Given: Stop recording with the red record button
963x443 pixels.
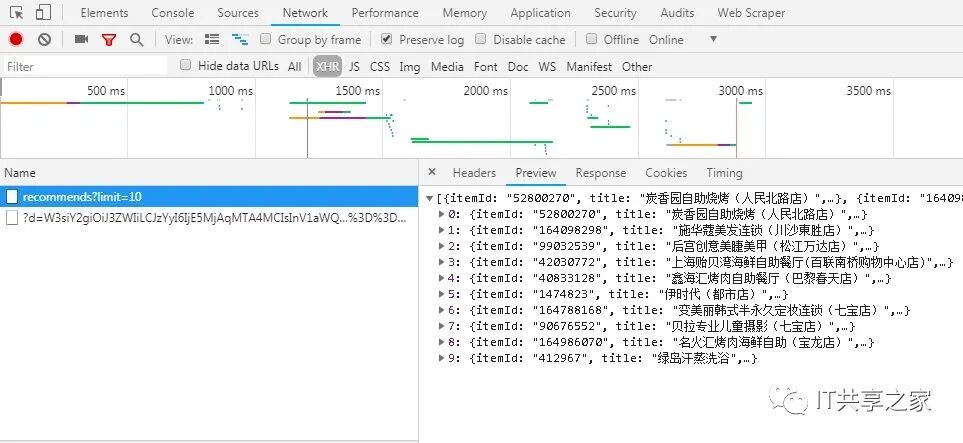Looking at the screenshot, I should (16, 40).
